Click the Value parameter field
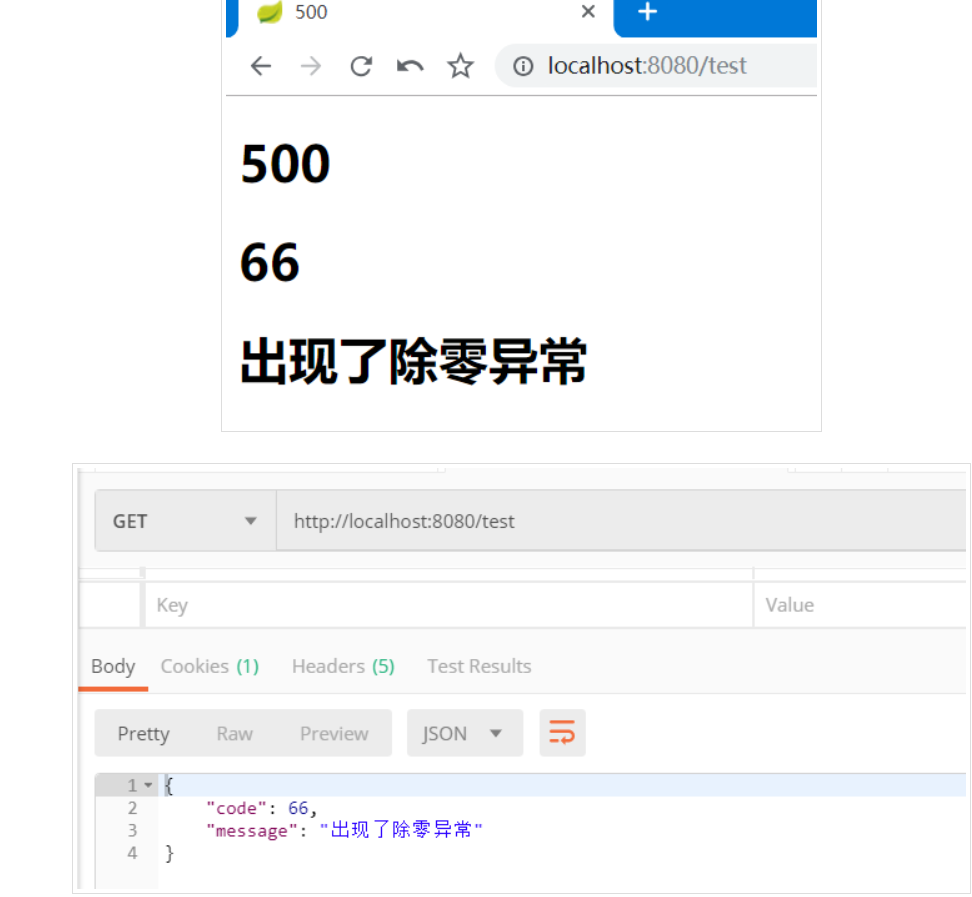The height and width of the screenshot is (897, 972). pos(860,605)
